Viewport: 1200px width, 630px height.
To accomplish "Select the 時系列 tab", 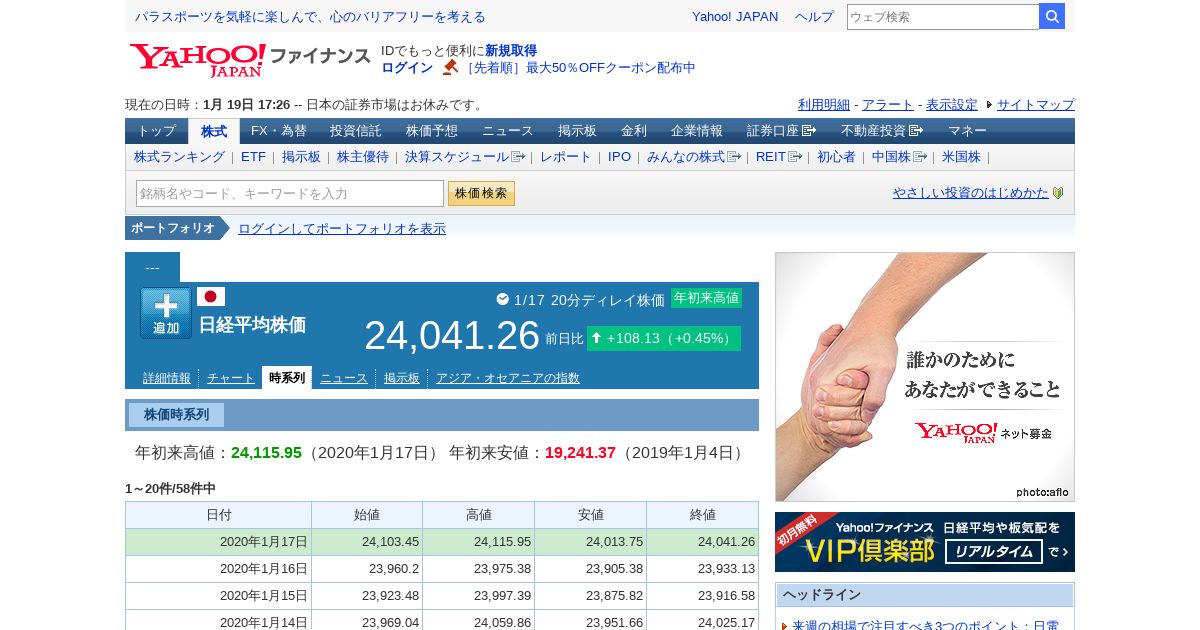I will coord(287,378).
